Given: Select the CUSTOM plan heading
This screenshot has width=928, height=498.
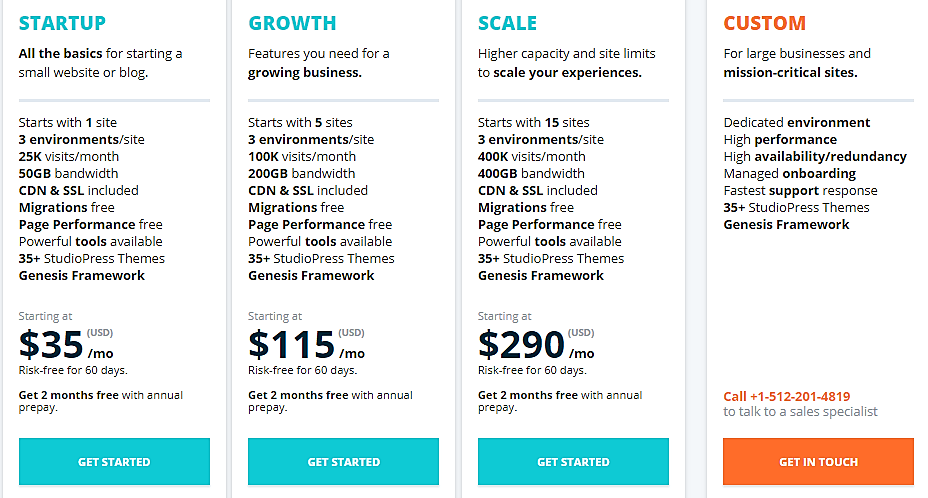Looking at the screenshot, I should pos(765,23).
